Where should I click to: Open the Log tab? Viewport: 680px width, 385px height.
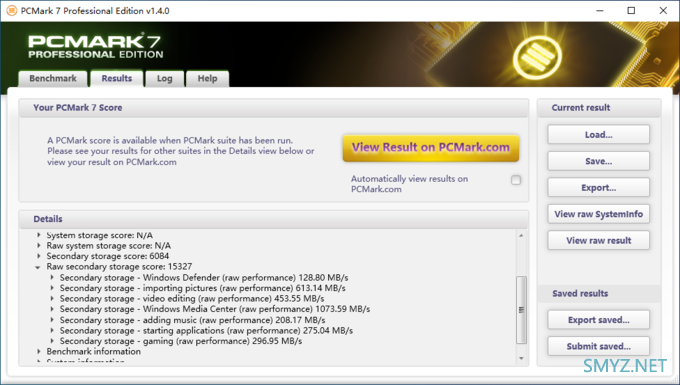[164, 78]
